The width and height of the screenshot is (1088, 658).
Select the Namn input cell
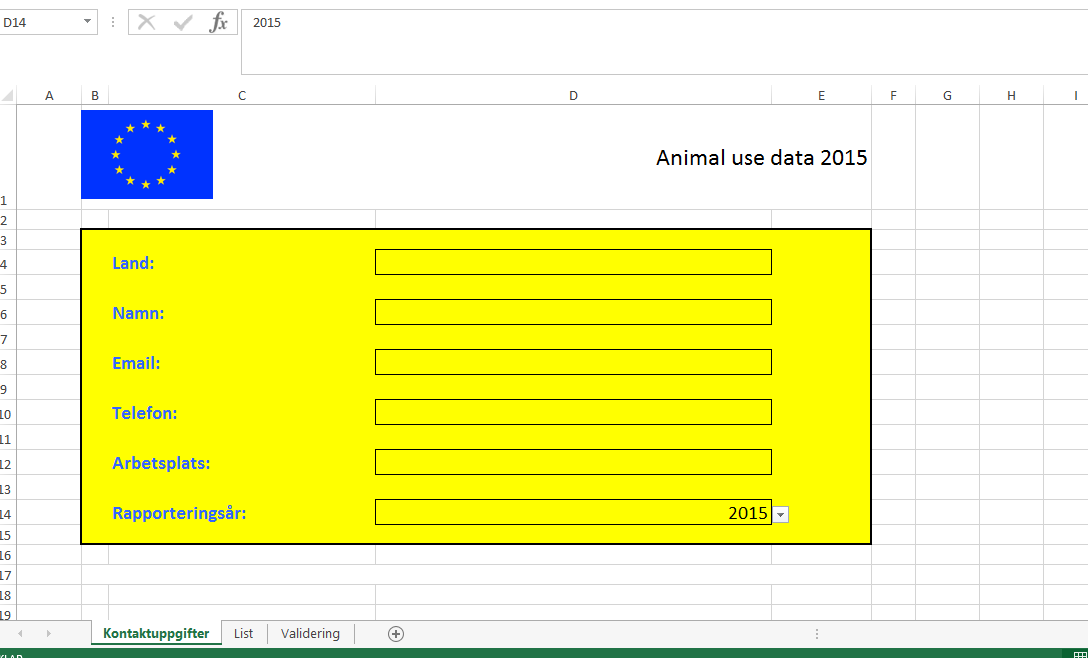click(x=573, y=312)
